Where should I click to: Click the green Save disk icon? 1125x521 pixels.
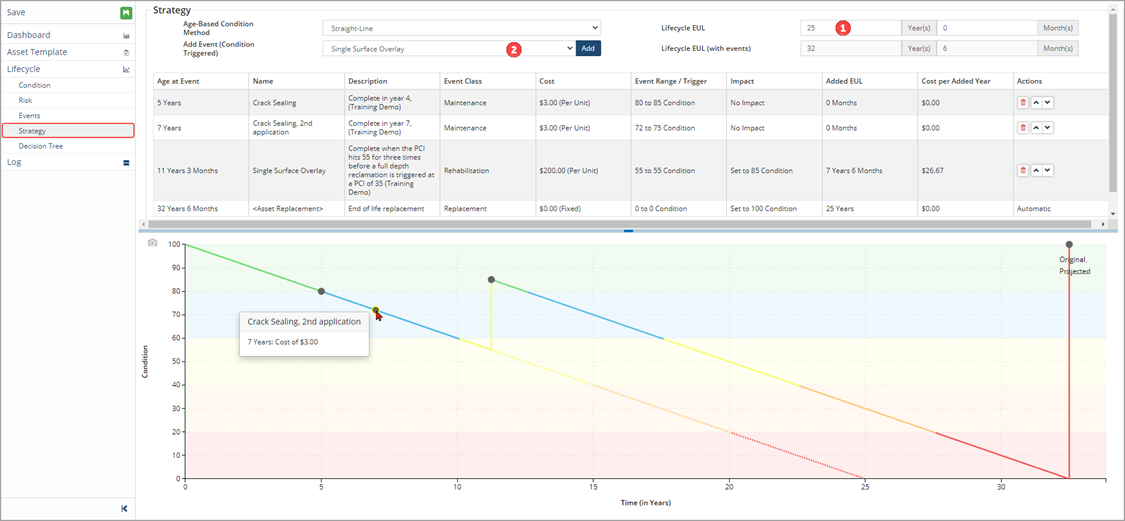coord(126,13)
